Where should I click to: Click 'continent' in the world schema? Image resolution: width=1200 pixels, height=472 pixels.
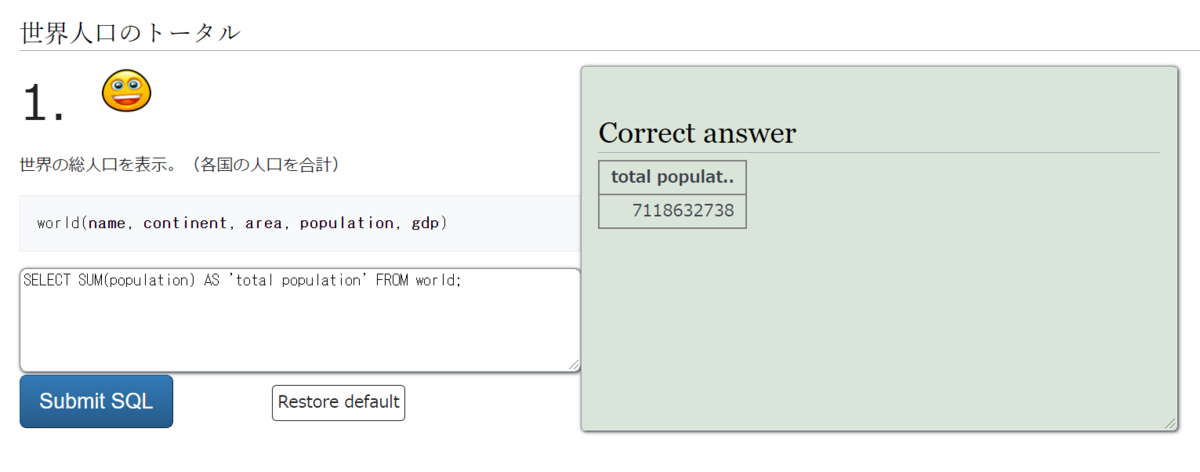(x=185, y=223)
